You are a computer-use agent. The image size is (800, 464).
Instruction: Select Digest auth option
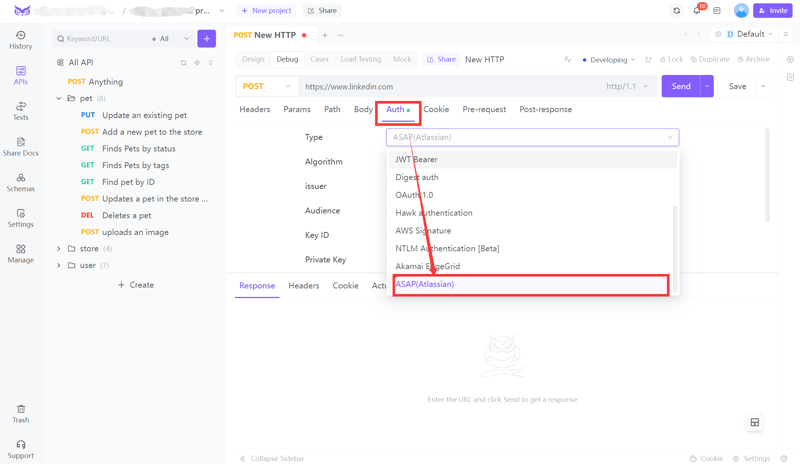[532, 177]
